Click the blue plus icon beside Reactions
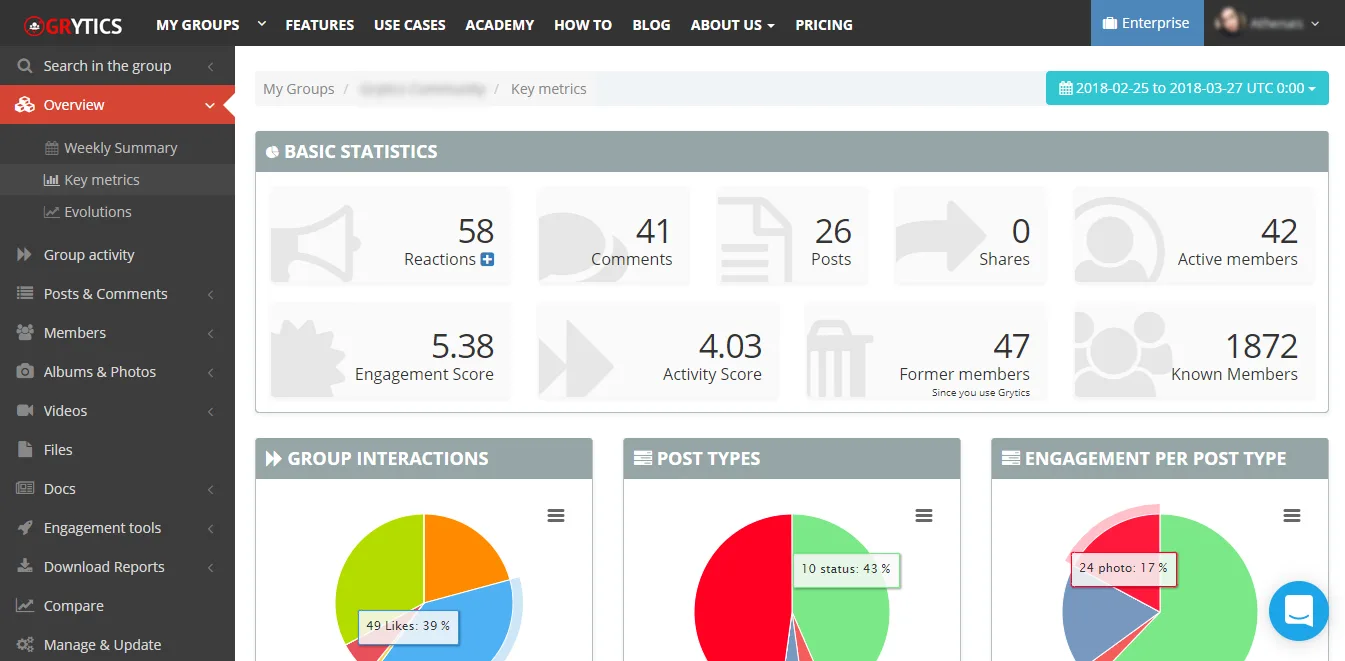 coord(487,260)
